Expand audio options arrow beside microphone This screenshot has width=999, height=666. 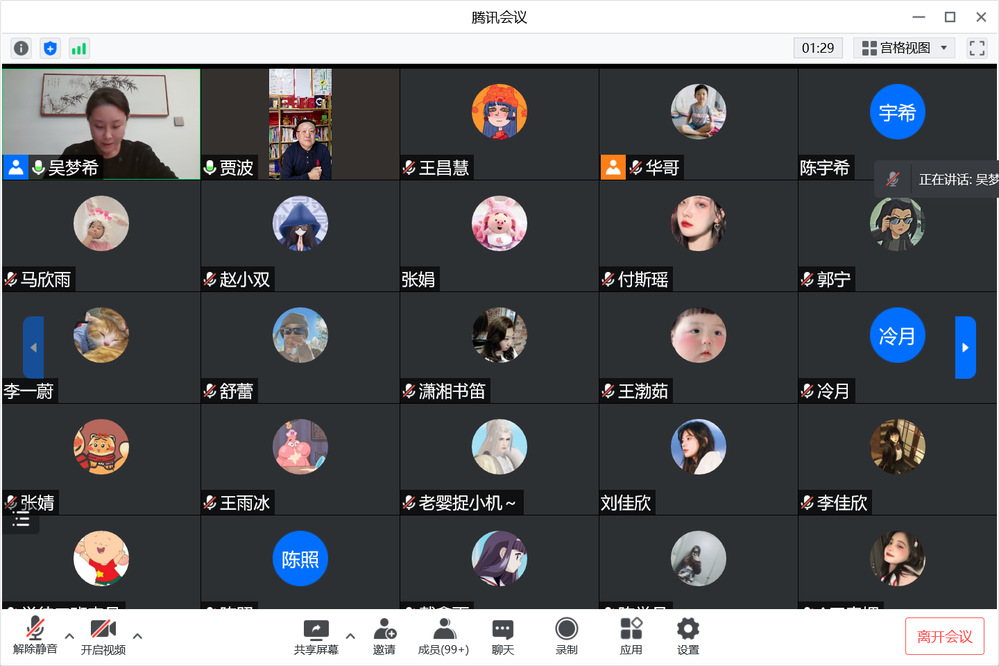click(x=69, y=635)
